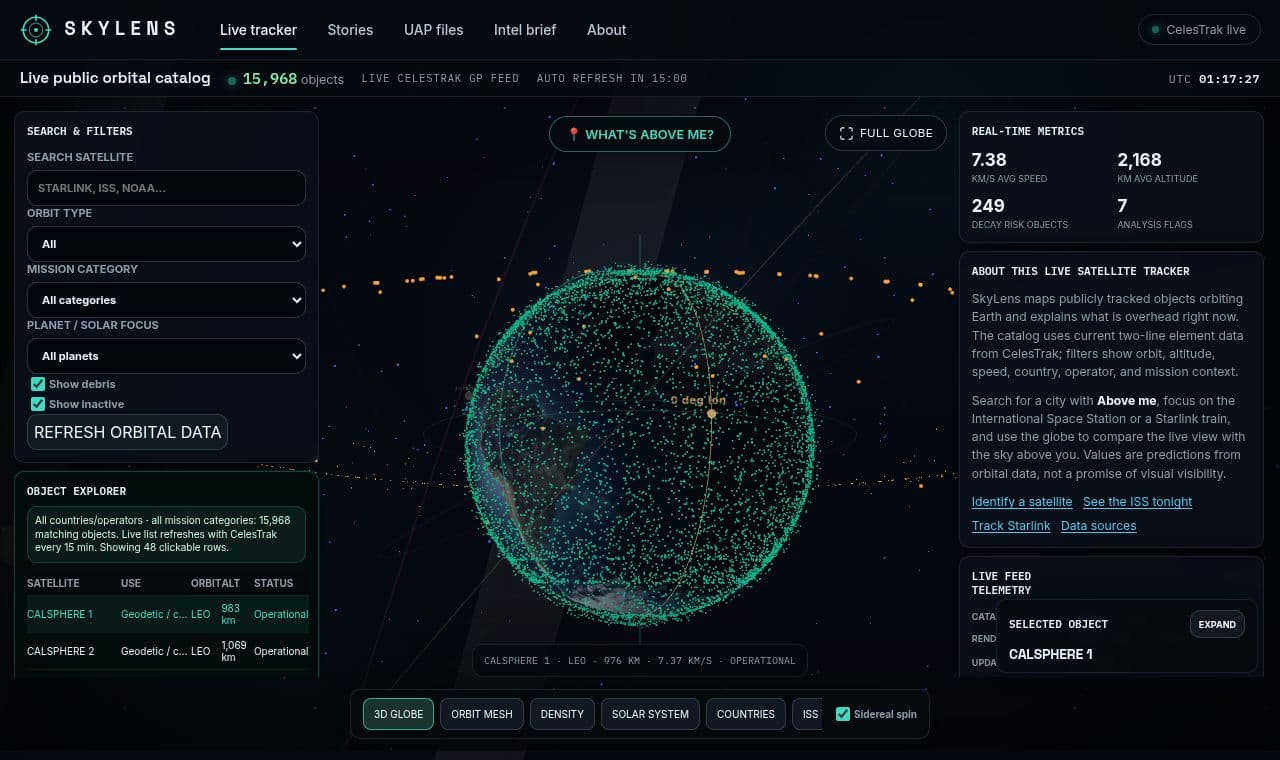Toggle the Show debris checkbox
1280x760 pixels.
[38, 384]
